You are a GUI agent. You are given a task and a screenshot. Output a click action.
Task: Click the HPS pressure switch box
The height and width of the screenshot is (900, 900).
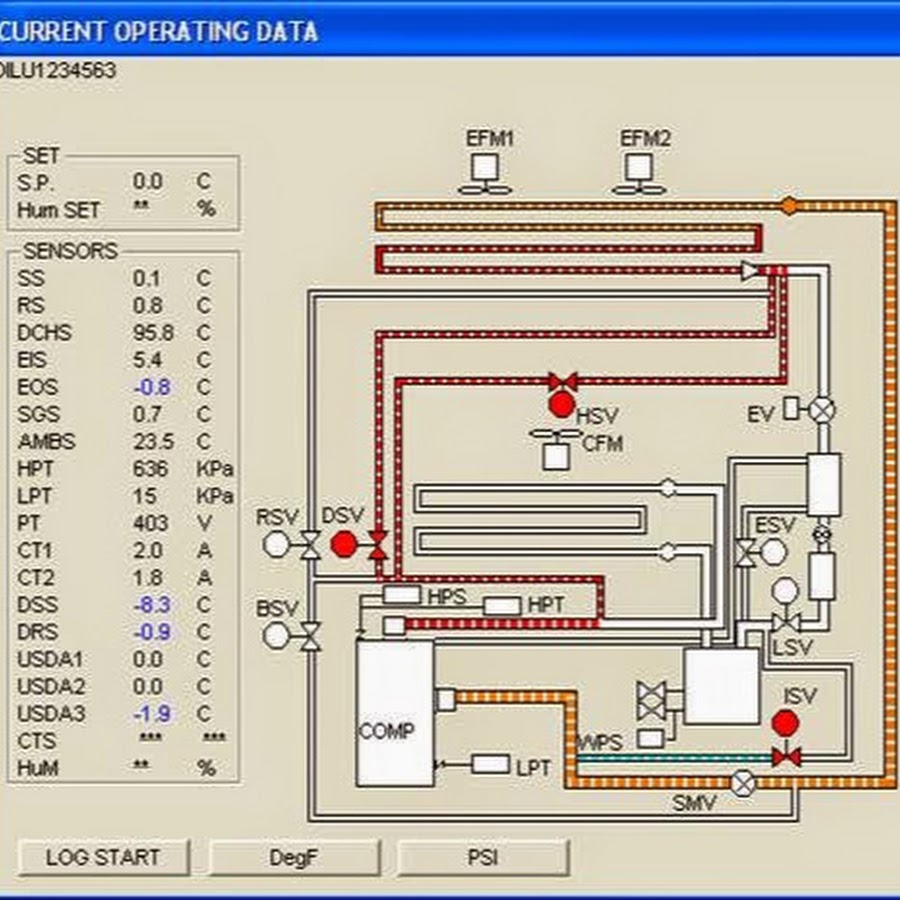tap(402, 595)
